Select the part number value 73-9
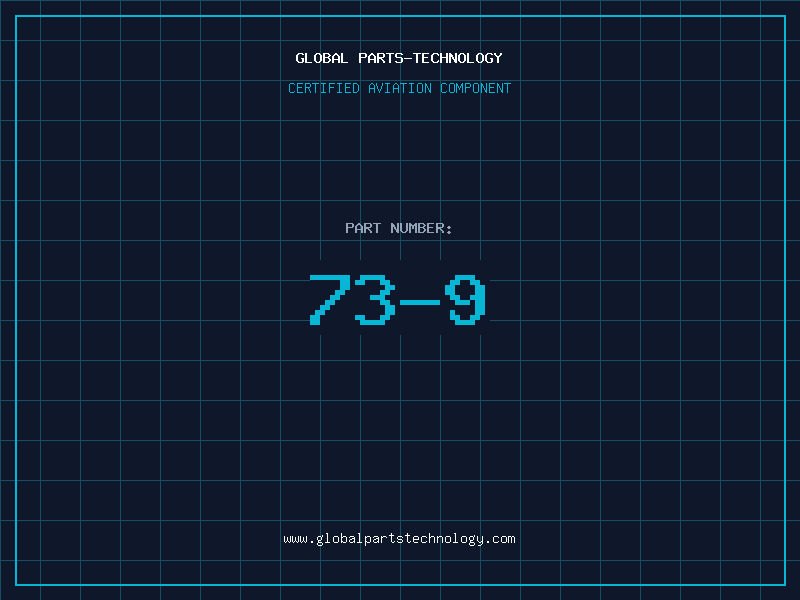The image size is (800, 600). [x=398, y=299]
